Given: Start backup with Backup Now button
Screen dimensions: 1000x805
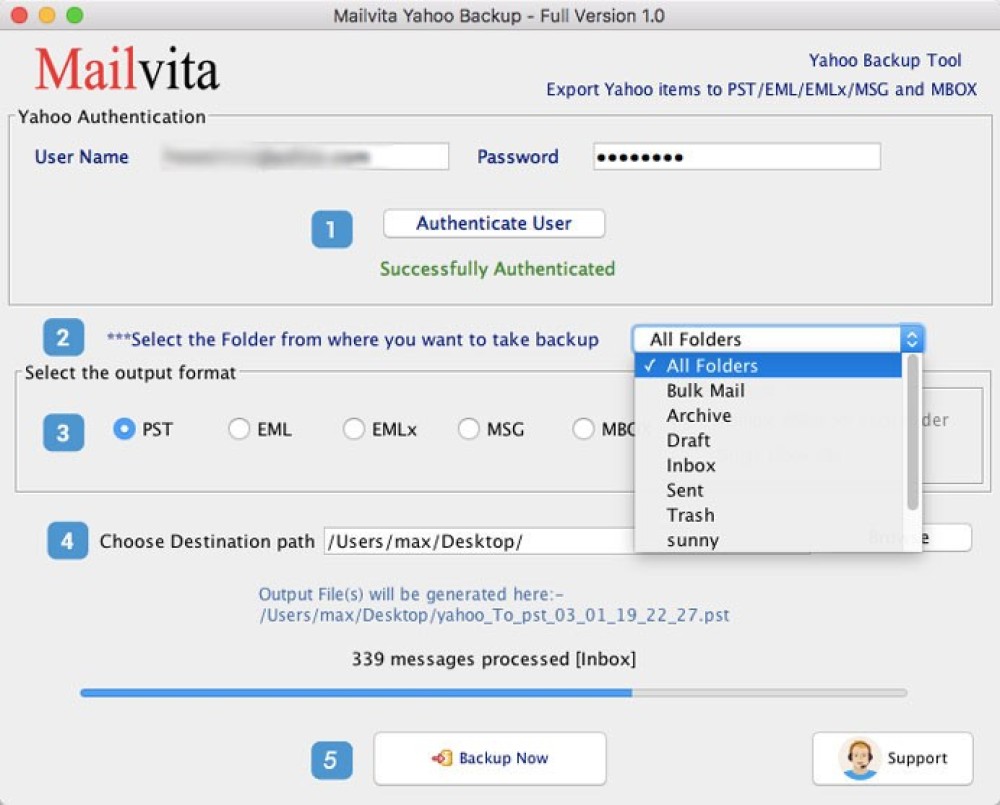Looking at the screenshot, I should click(x=490, y=758).
